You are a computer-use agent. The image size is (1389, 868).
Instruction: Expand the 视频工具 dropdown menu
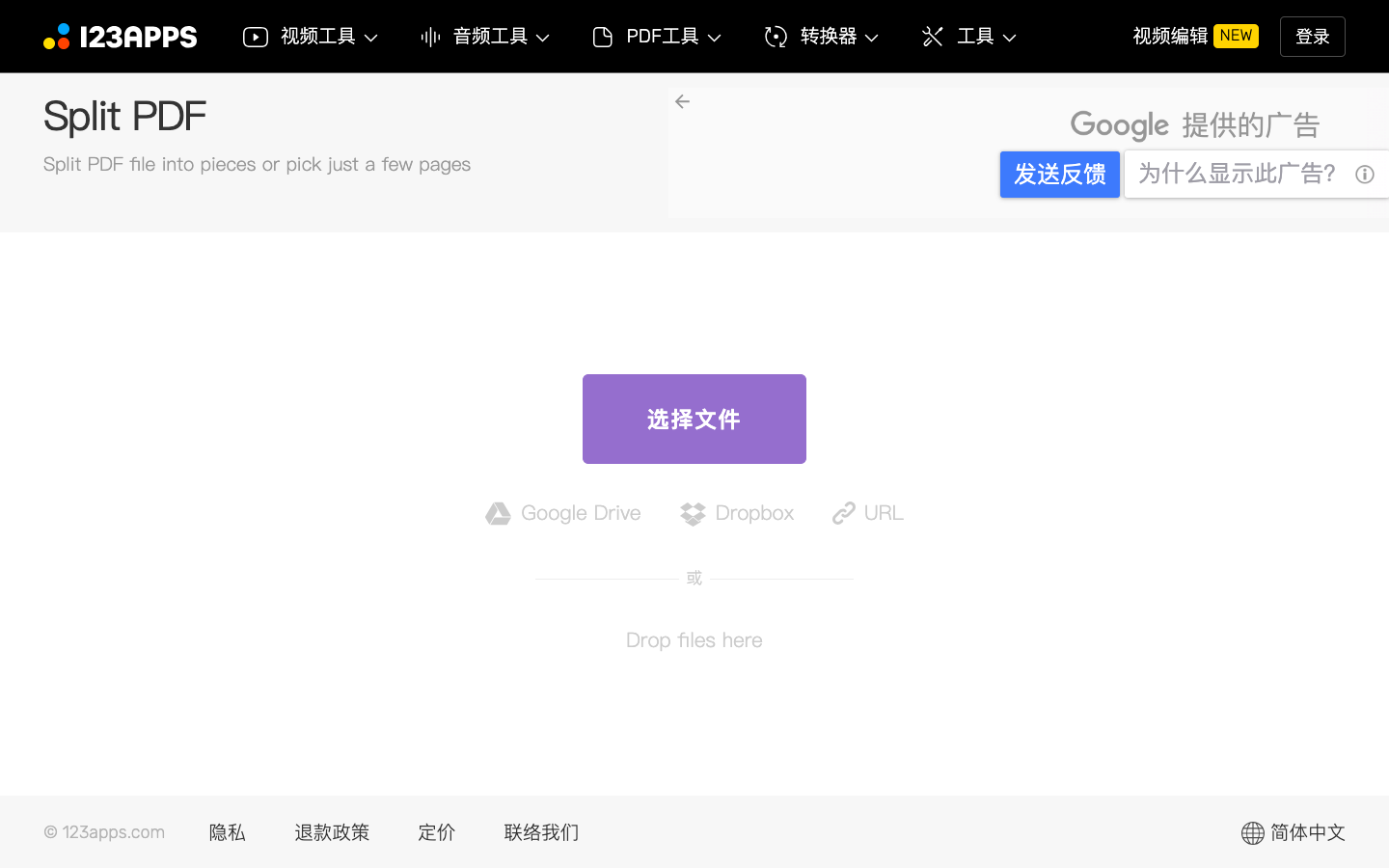(318, 36)
